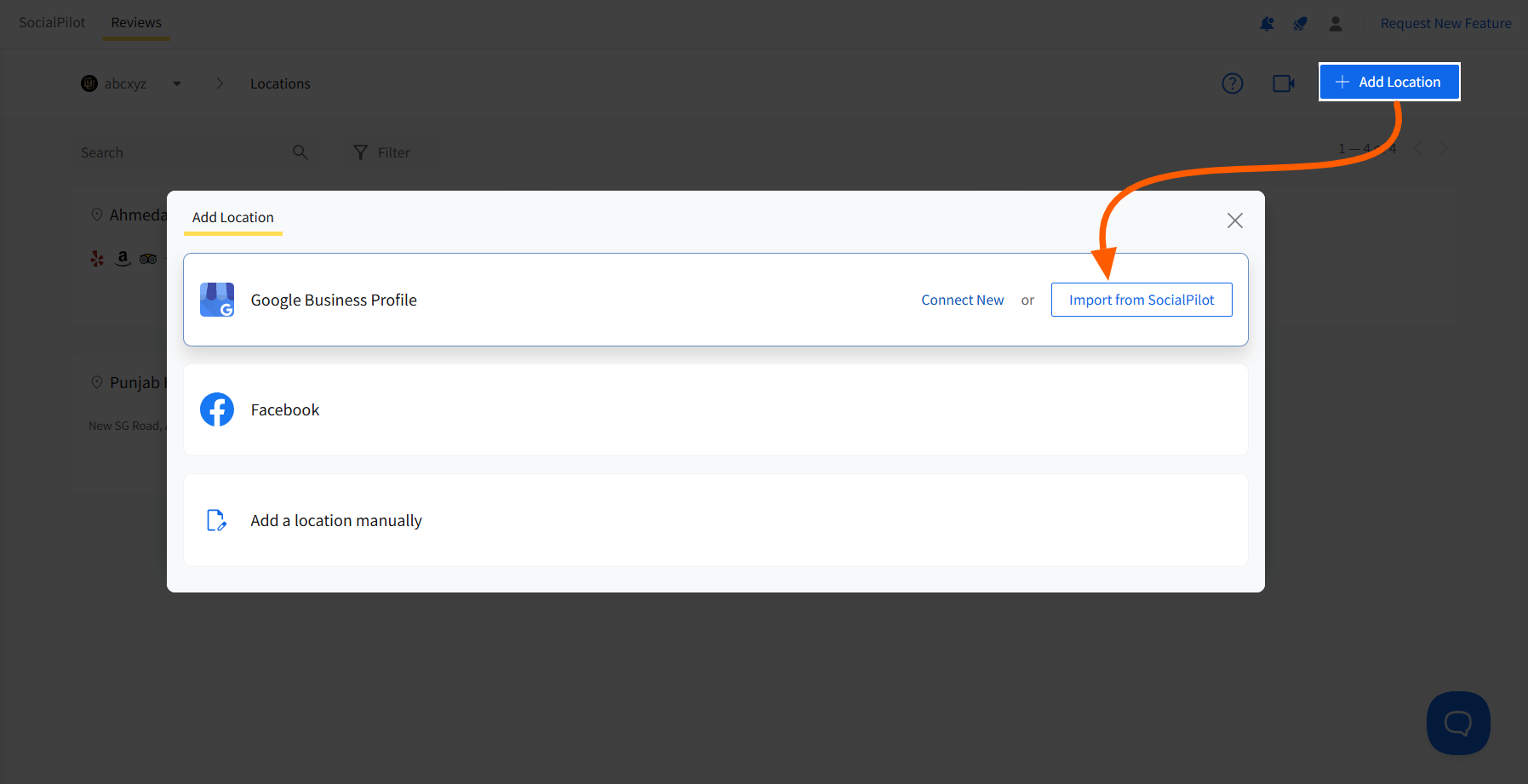Image resolution: width=1528 pixels, height=784 pixels.
Task: Click the Google Business Profile icon
Action: click(x=217, y=300)
